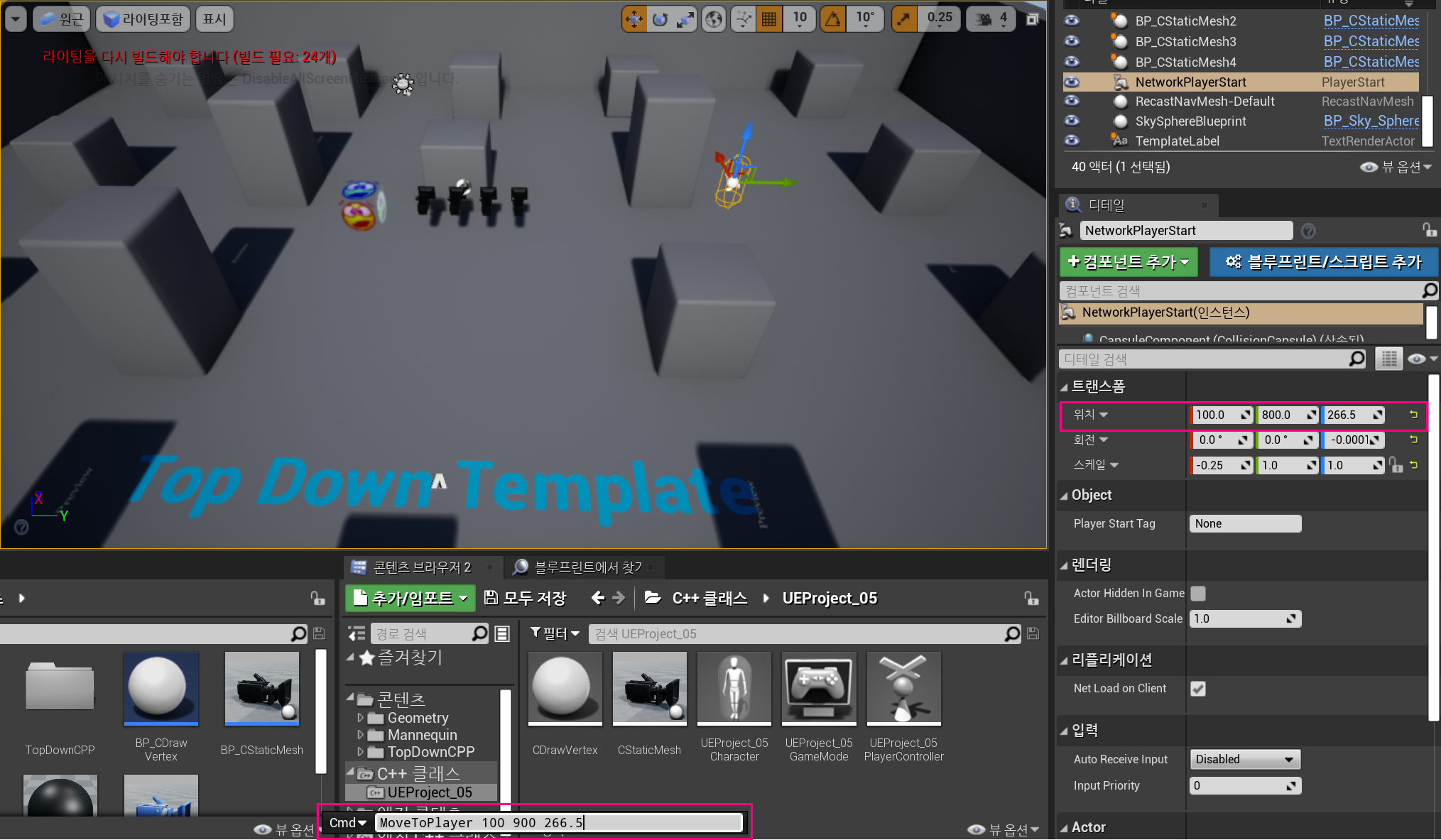Open the Auto Receive Input dropdown
Image resolution: width=1441 pixels, height=840 pixels.
coord(1244,759)
